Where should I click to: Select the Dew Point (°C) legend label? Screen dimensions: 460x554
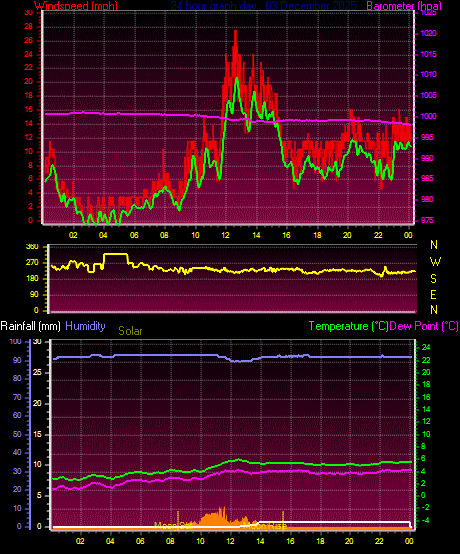pos(424,326)
